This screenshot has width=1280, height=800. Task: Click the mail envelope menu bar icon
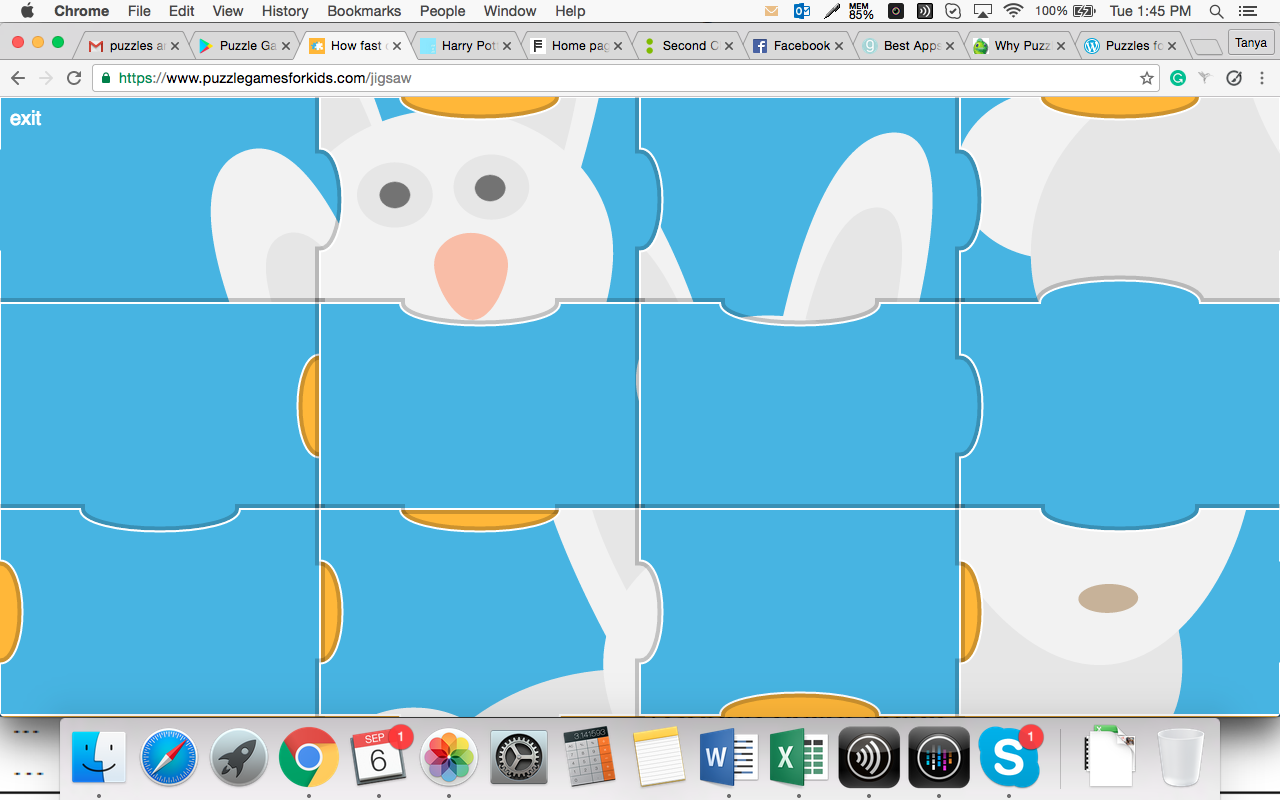(771, 11)
